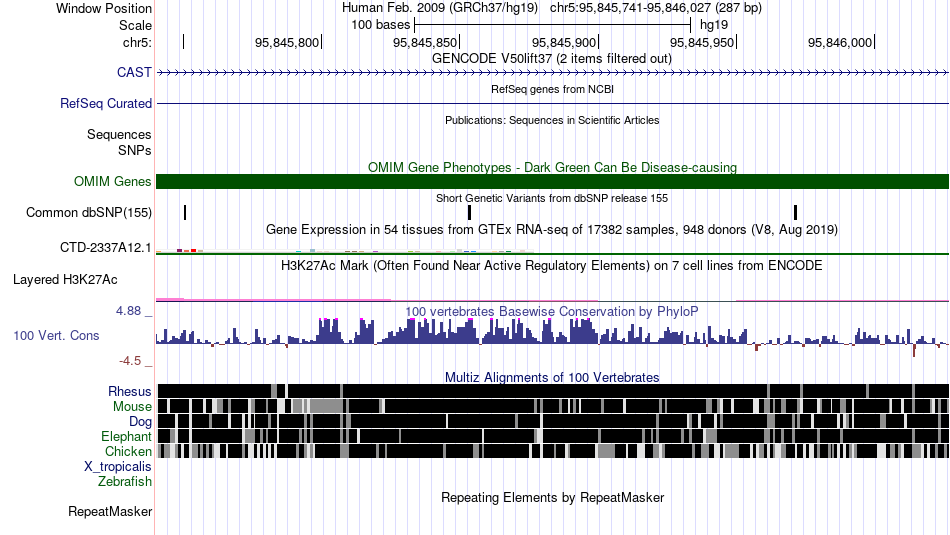Screen dimensions: 950x535
Task: Click the 95,845,800 ruler position
Action: (287, 42)
